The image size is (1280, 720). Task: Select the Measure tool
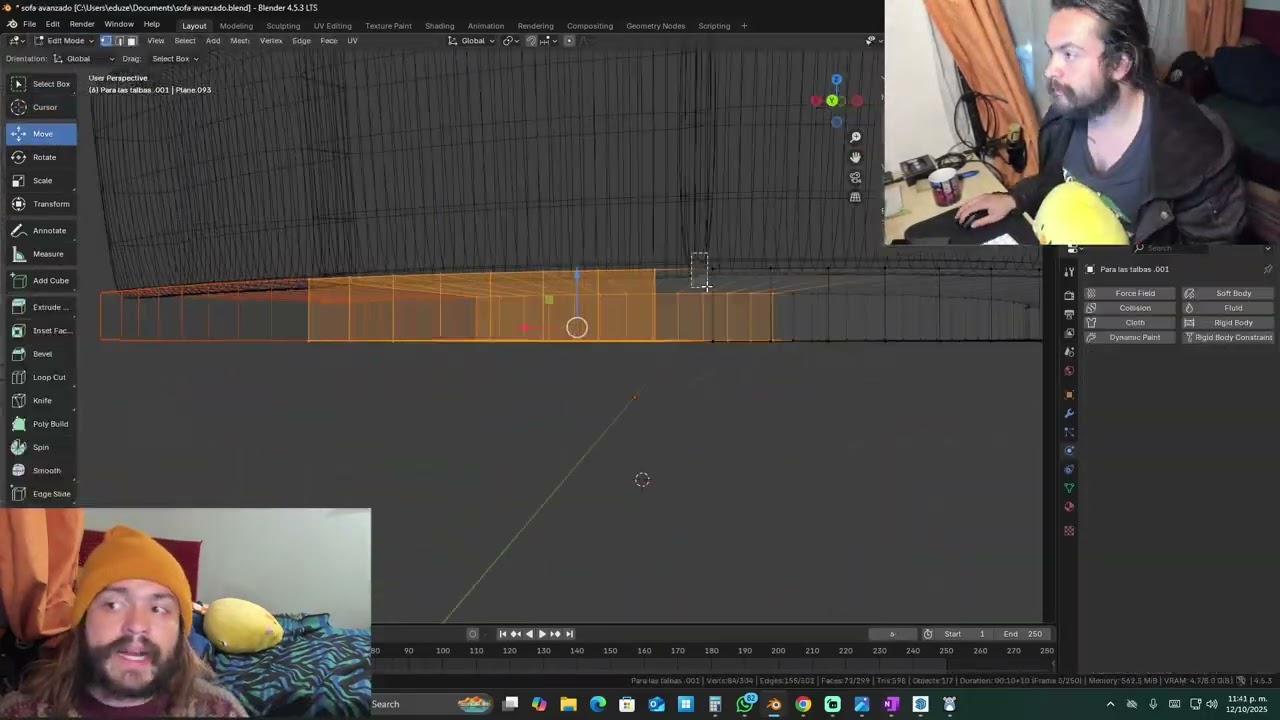click(42, 254)
